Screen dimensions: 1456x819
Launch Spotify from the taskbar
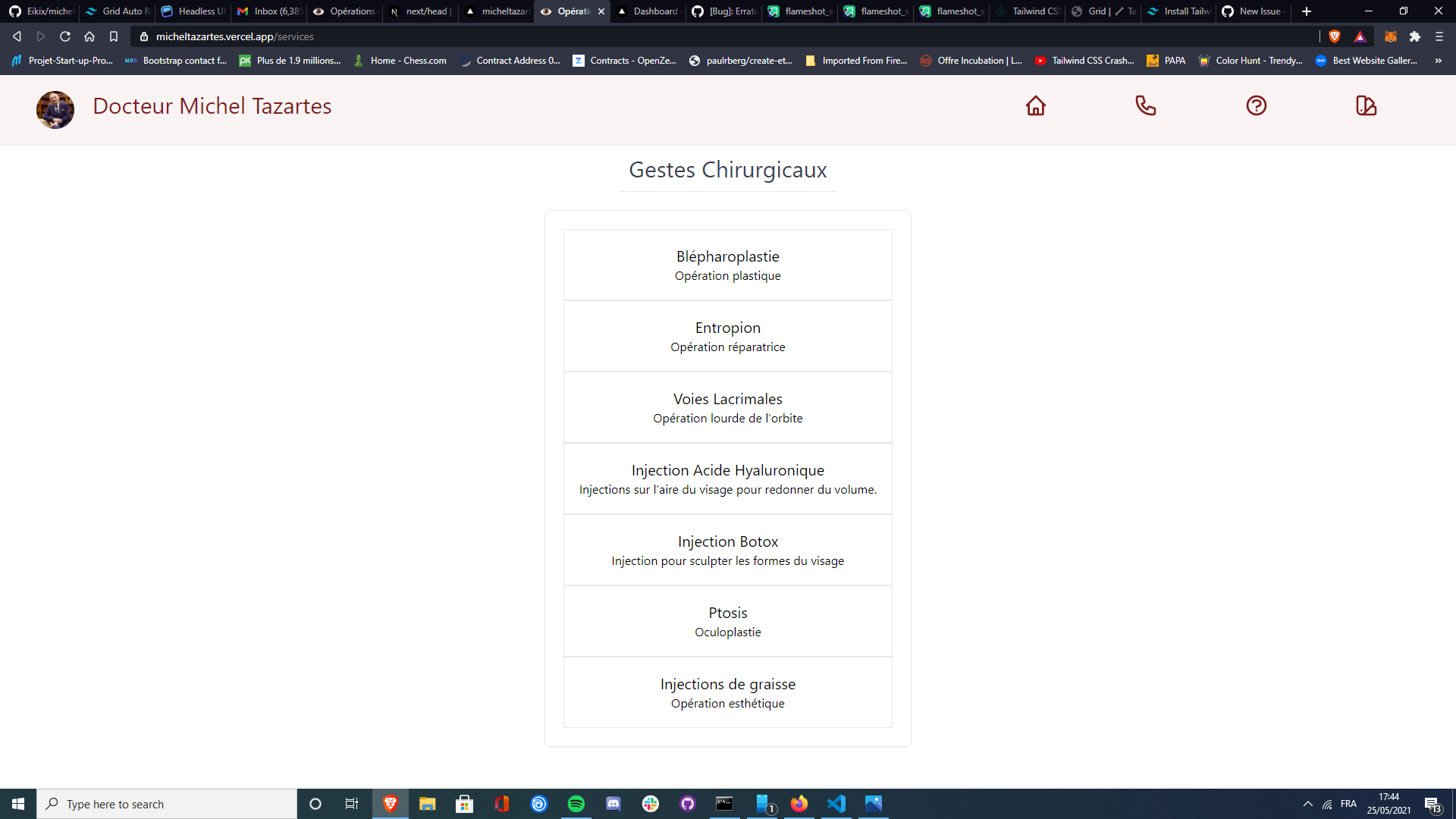pyautogui.click(x=576, y=804)
